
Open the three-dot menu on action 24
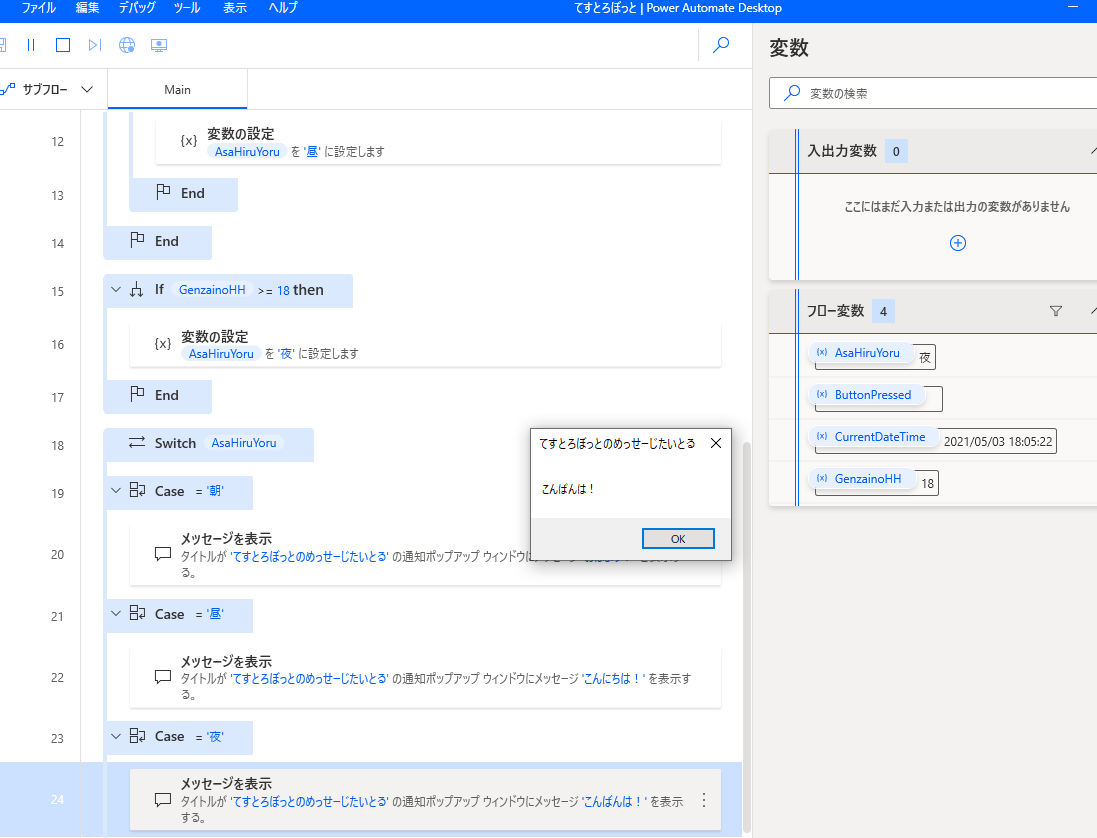[x=703, y=800]
